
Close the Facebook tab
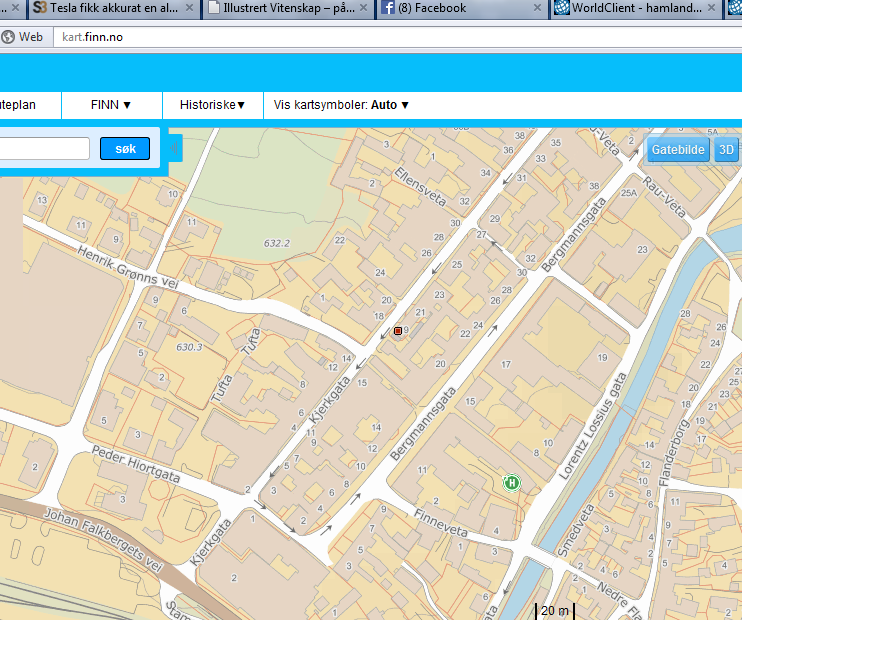537,8
